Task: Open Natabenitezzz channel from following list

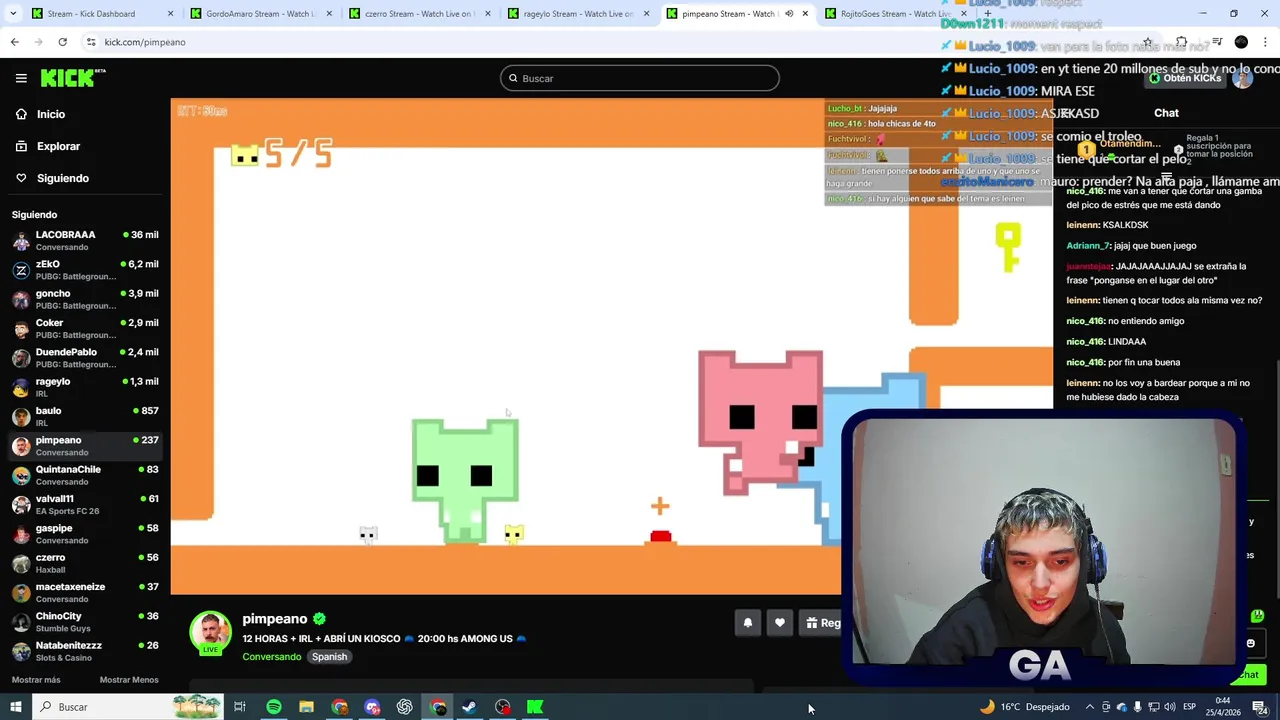Action: [x=85, y=651]
